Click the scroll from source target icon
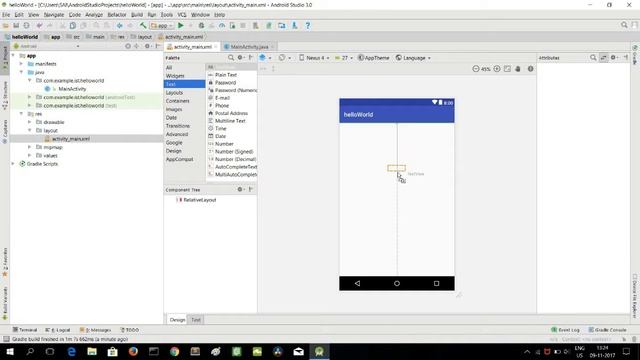The image size is (640, 360). 128,46
